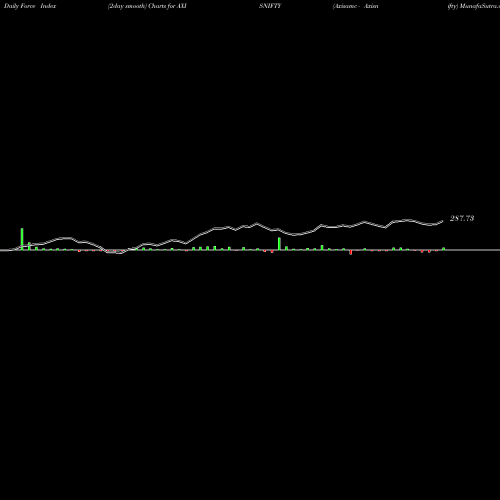Viewport: 500px width, 500px height.
Task: Click the tallest green bar at chart start
Action: [x=22, y=239]
